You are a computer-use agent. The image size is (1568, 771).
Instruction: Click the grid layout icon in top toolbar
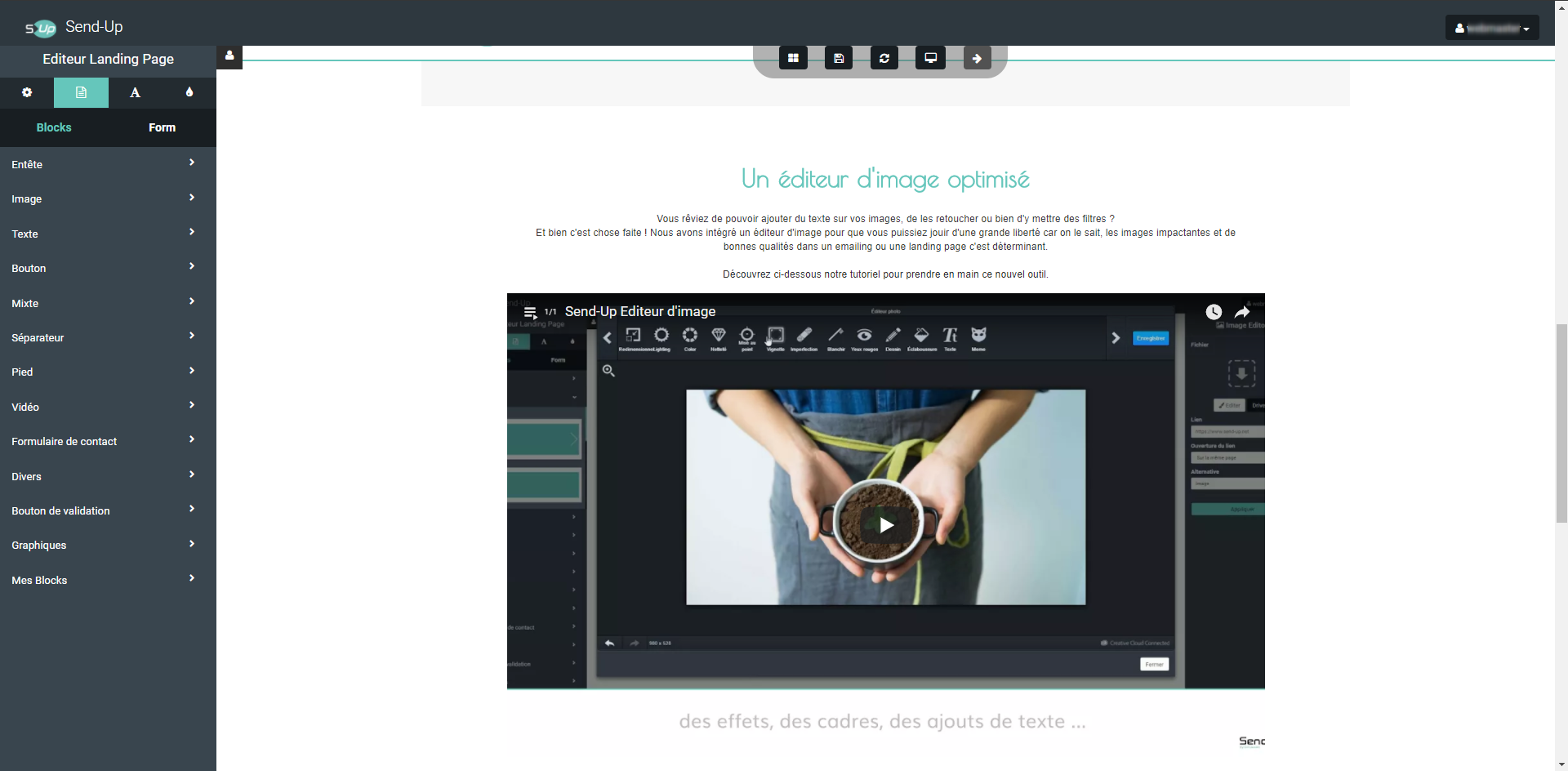pyautogui.click(x=793, y=58)
